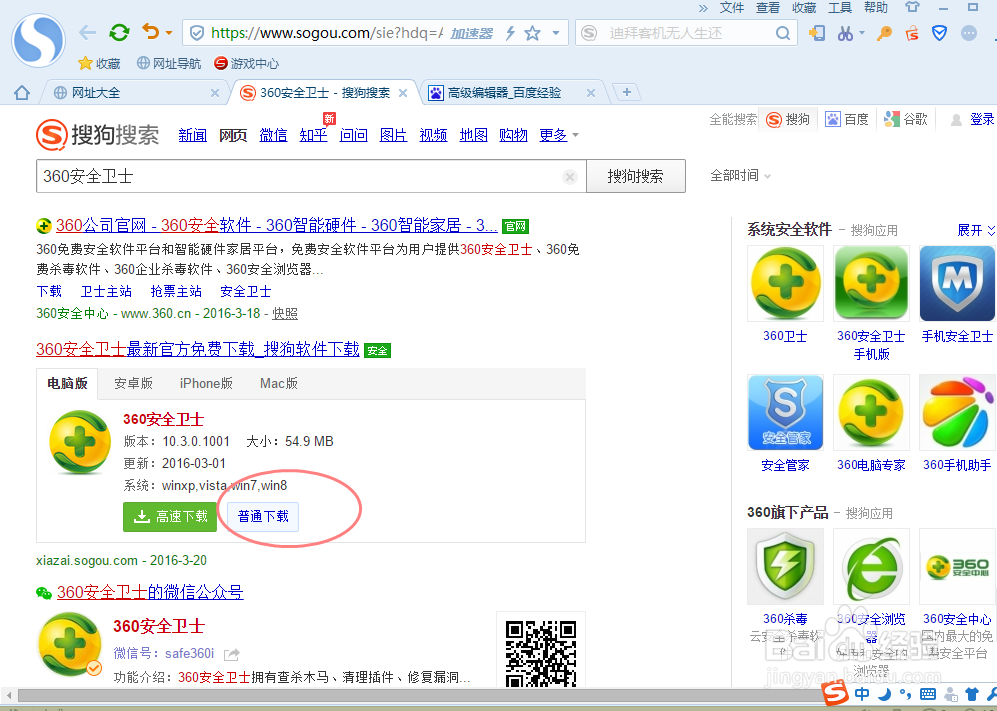Screen dimensions: 997x711
Task: Open 工具 menu
Action: [x=839, y=8]
